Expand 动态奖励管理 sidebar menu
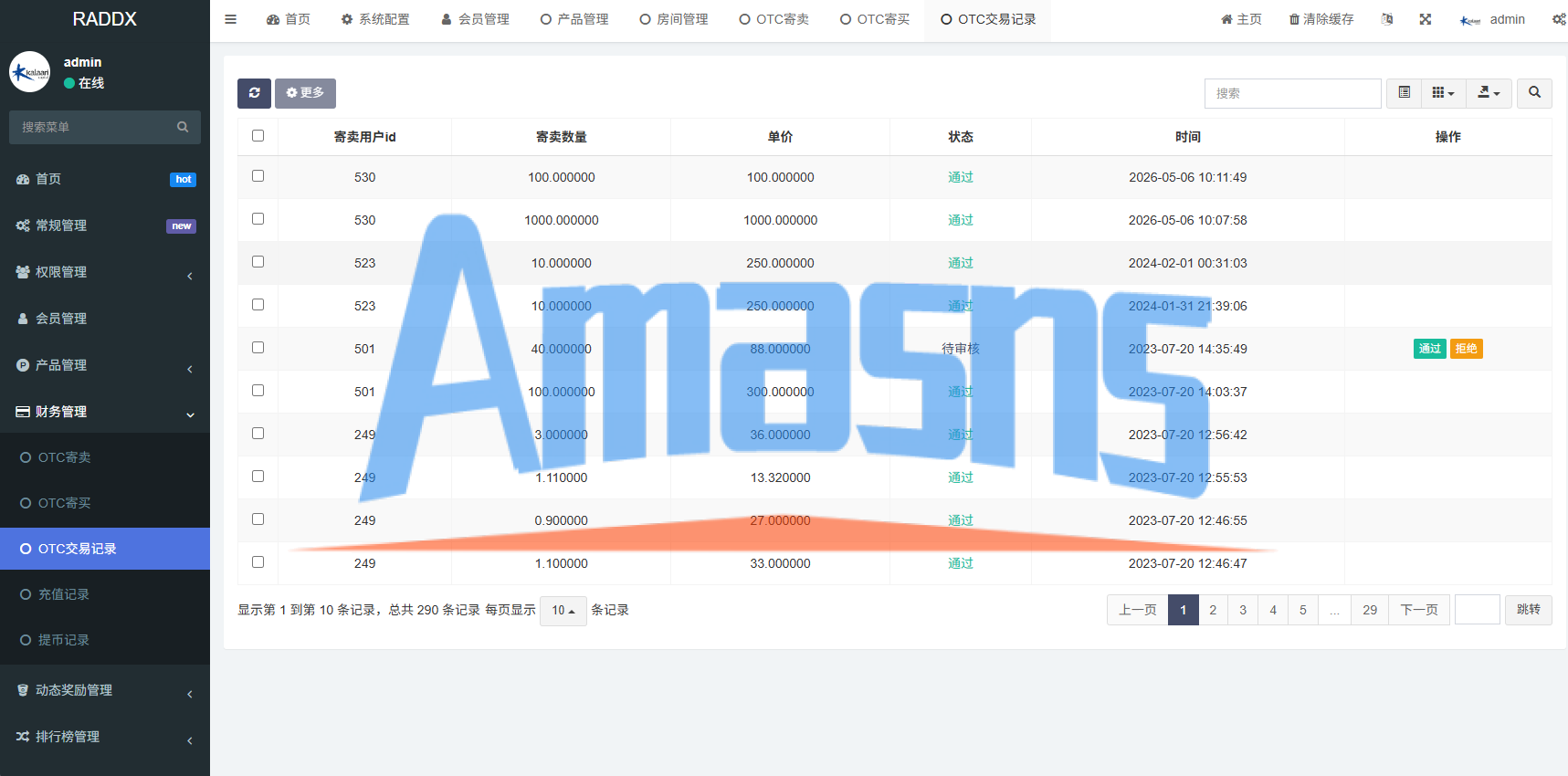 105,690
